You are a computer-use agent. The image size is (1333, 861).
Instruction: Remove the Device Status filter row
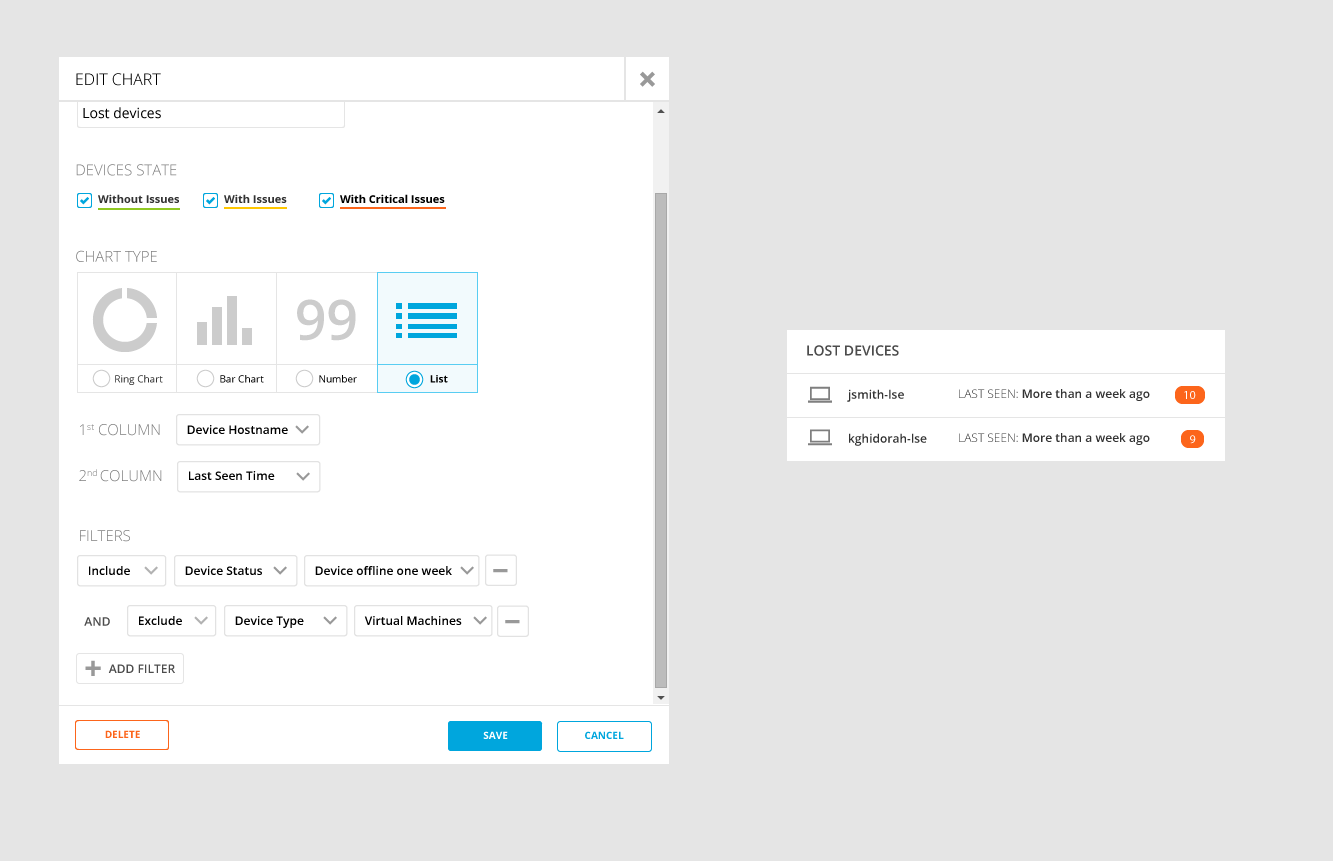click(x=501, y=571)
